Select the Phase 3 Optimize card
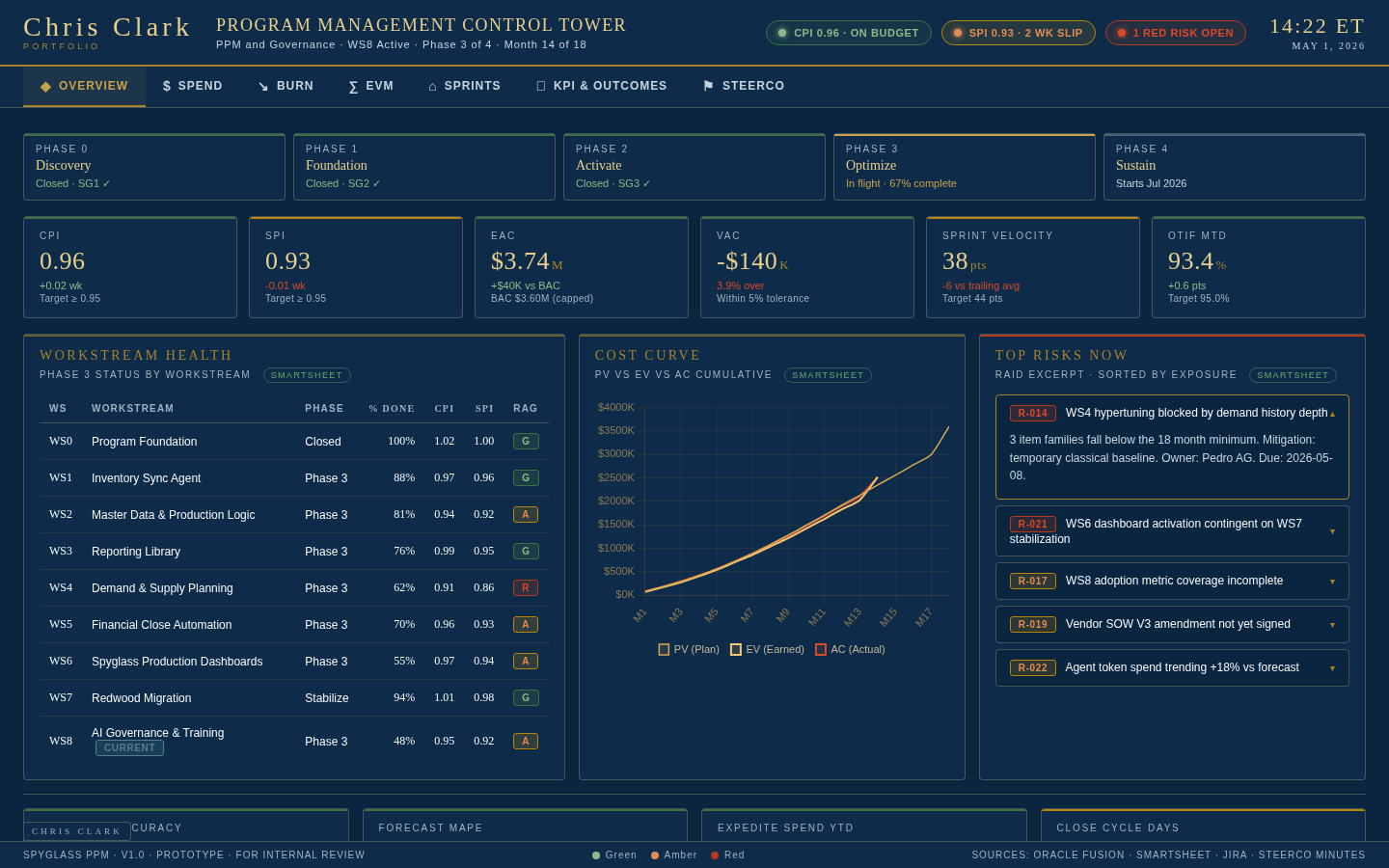1389x868 pixels. pos(965,167)
